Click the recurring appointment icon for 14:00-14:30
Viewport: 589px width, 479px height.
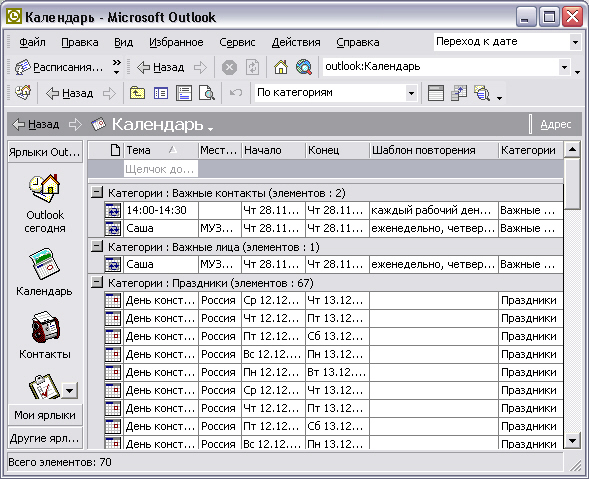click(113, 210)
